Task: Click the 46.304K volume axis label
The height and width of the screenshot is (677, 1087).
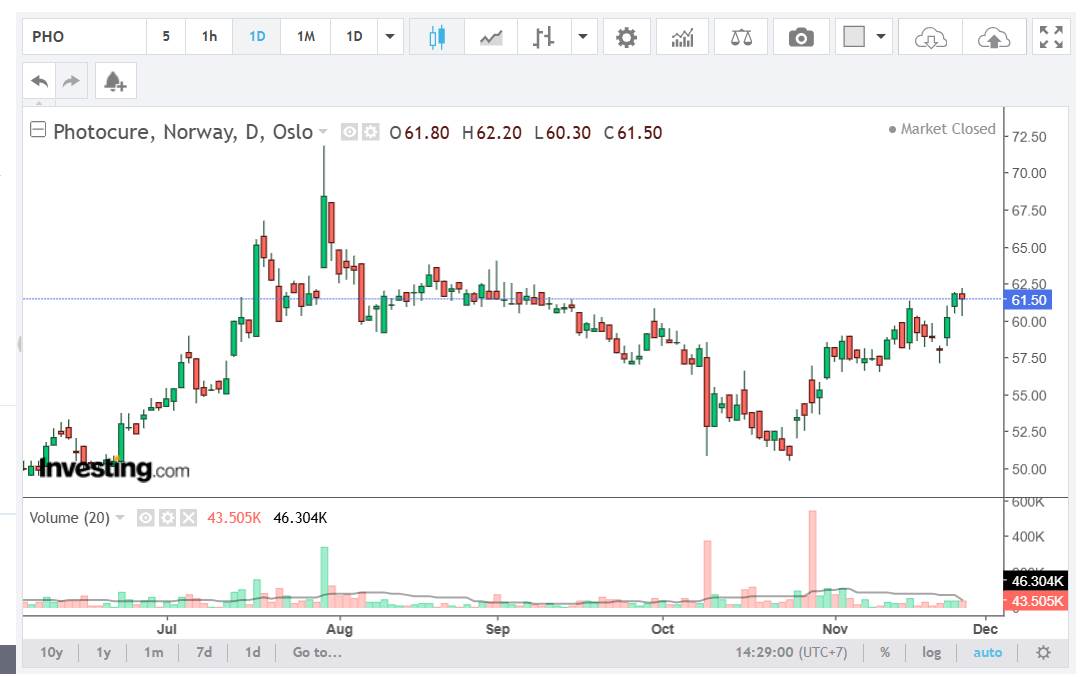Action: coord(1036,581)
